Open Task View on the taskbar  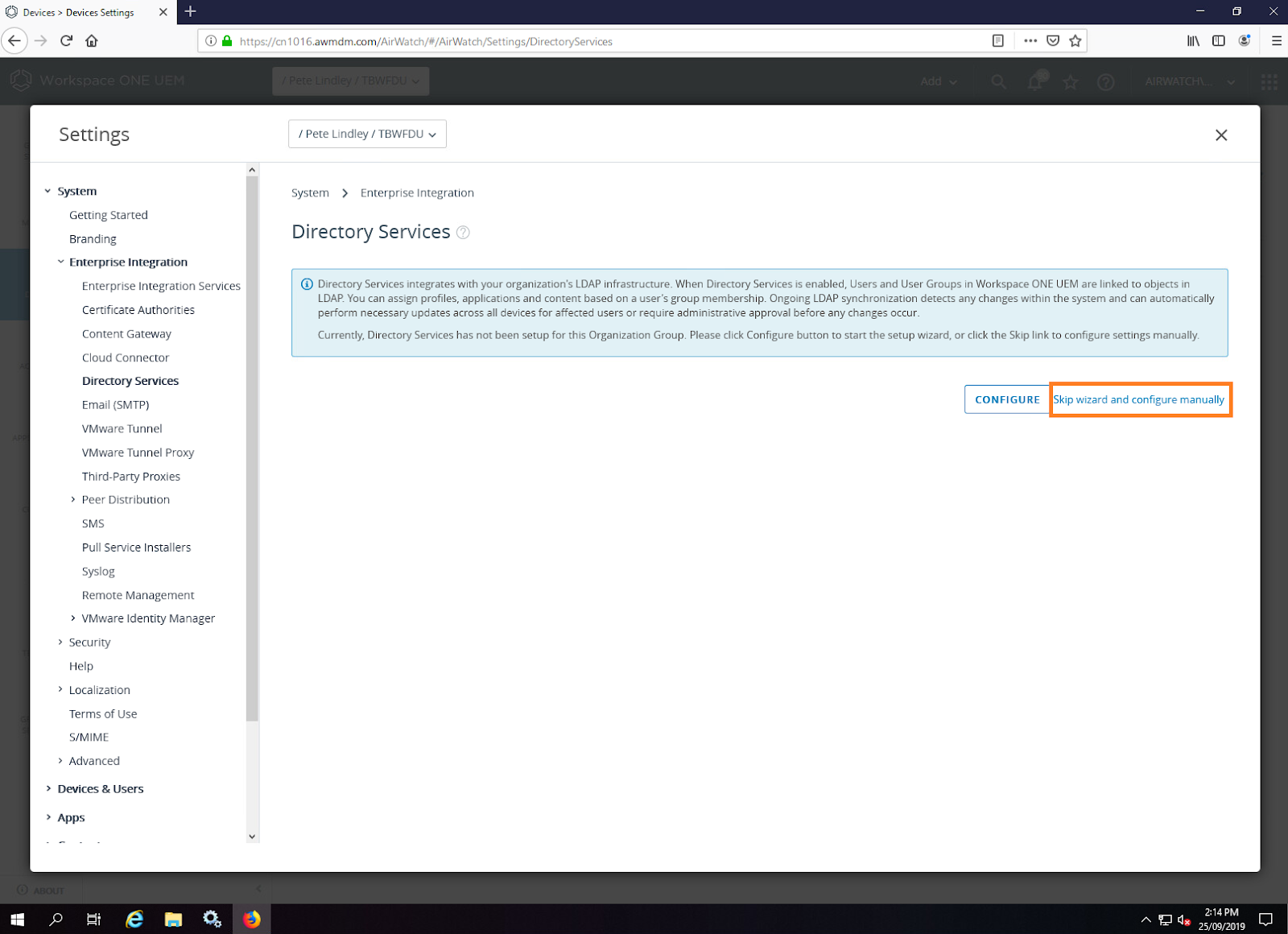[94, 919]
